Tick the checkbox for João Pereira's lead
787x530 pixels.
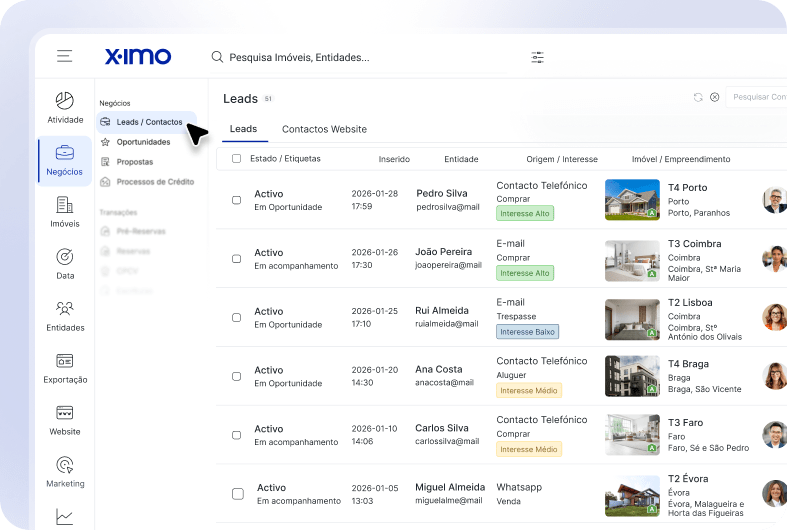pyautogui.click(x=236, y=259)
